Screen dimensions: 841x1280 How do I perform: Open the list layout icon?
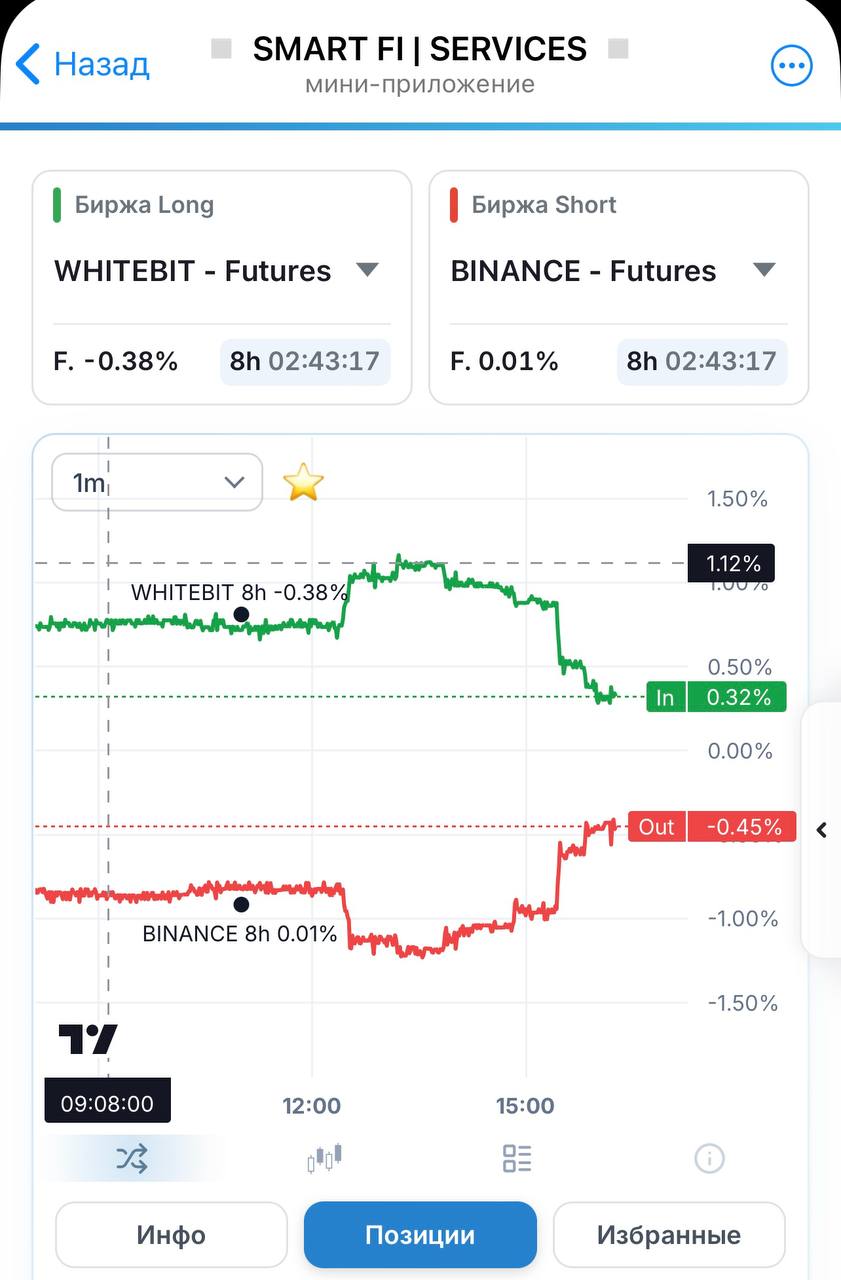click(517, 1159)
